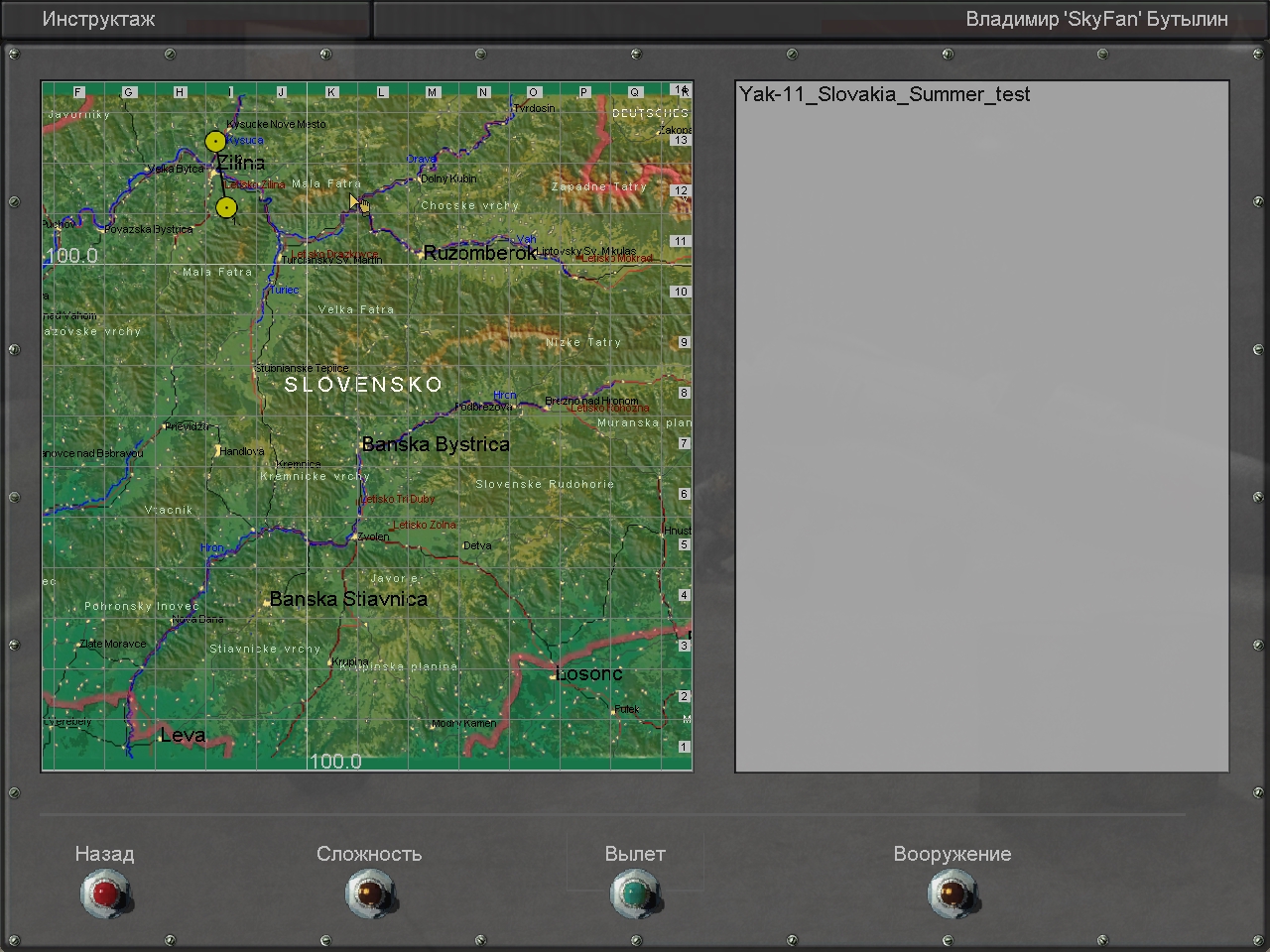Click map grid column header K
Viewport: 1270px width, 952px height.
click(x=331, y=92)
